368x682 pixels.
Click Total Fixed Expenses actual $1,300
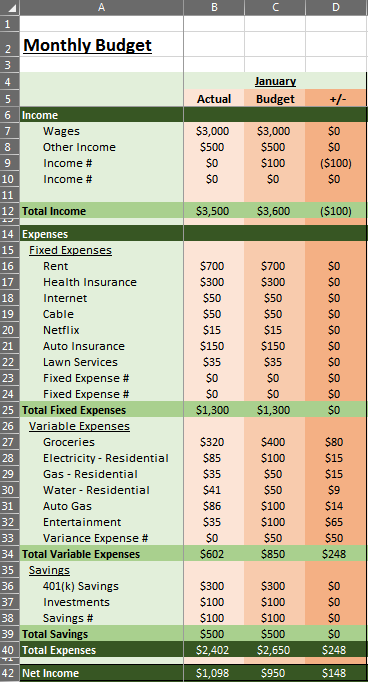[212, 410]
